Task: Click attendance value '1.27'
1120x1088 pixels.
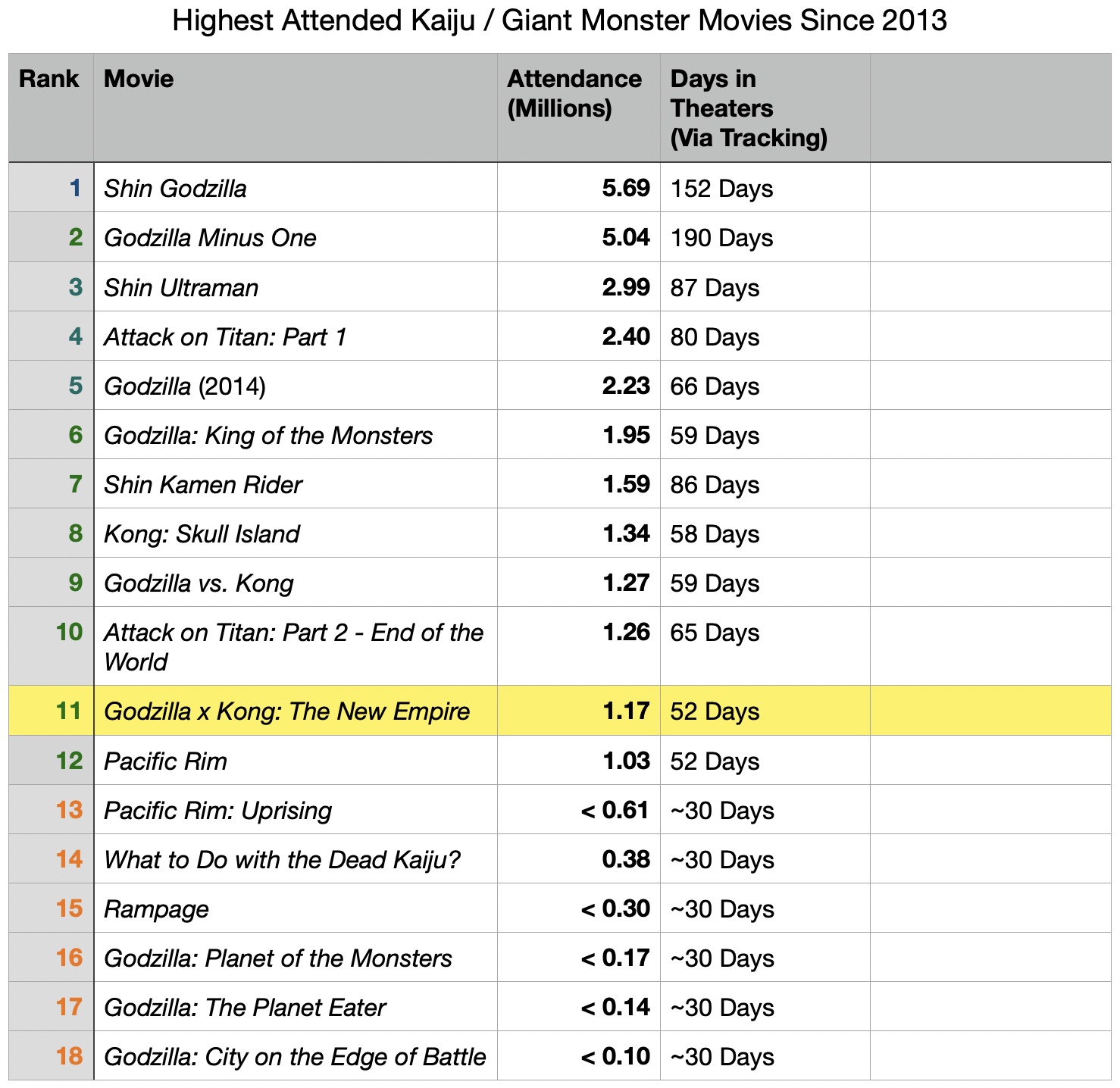Action: (x=626, y=583)
